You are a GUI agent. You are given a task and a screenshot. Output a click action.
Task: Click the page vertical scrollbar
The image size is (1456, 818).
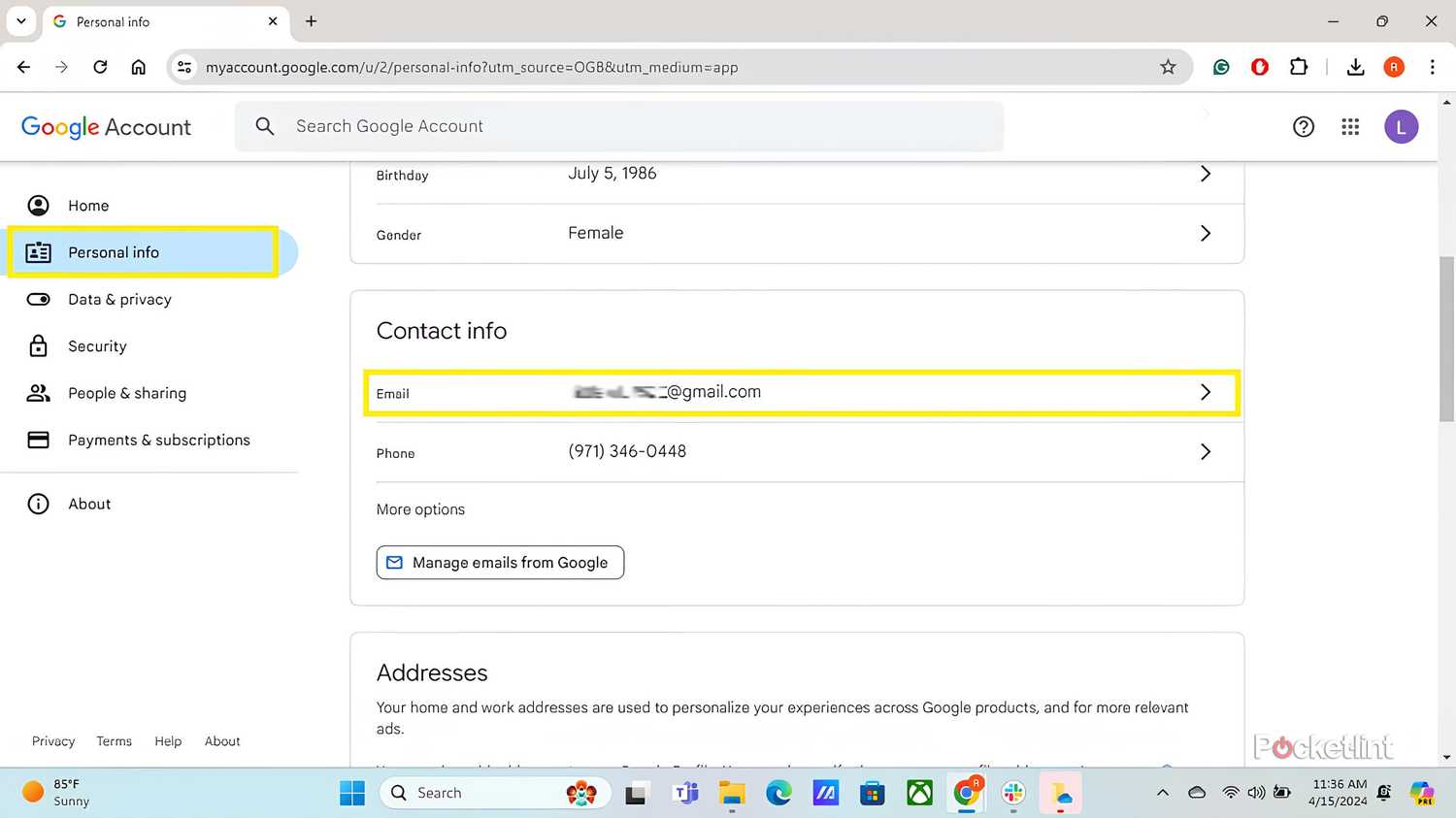(1446, 340)
